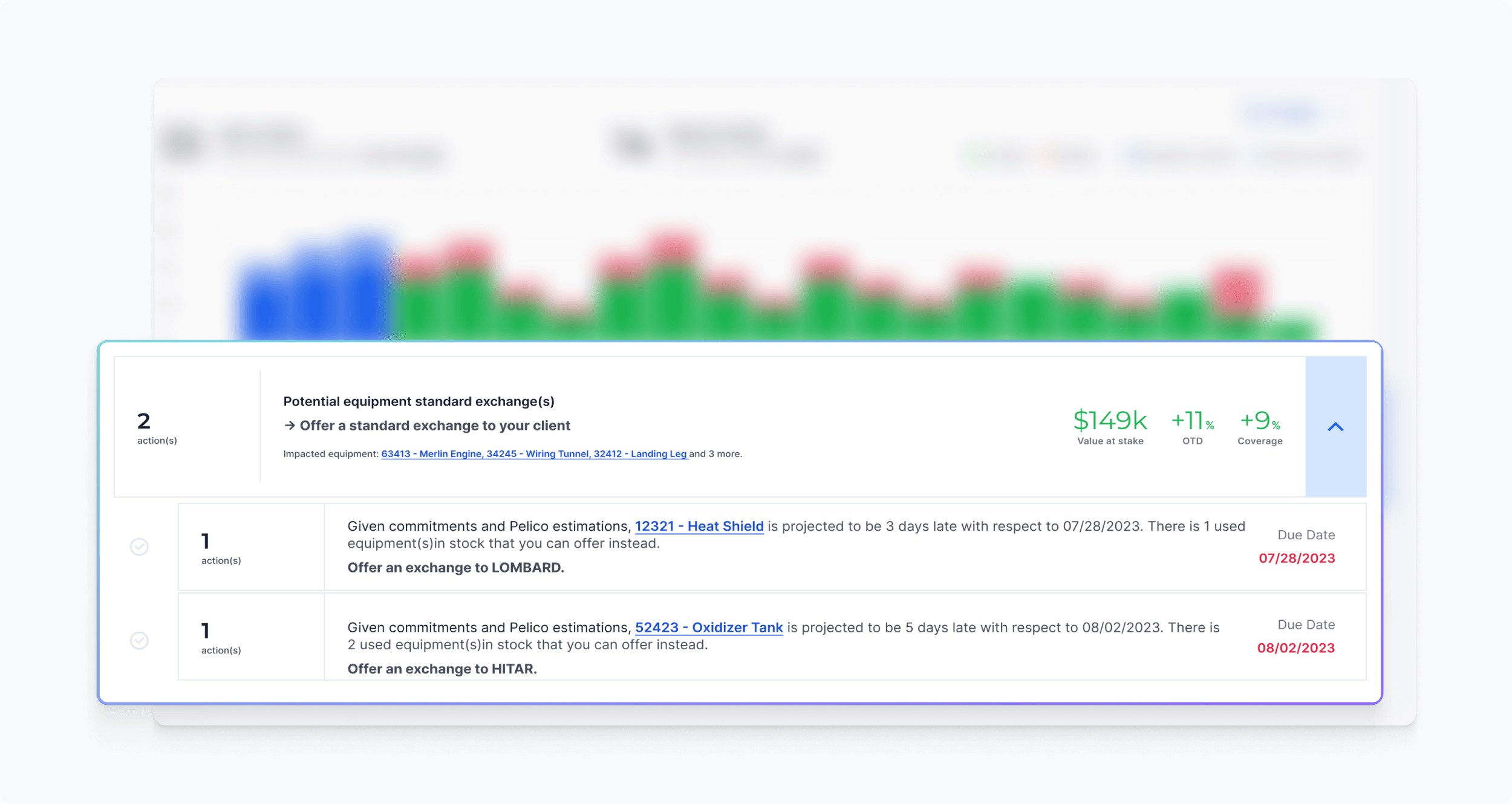1512x804 pixels.
Task: Click the $149k Value at stake figure
Action: pyautogui.click(x=1110, y=421)
